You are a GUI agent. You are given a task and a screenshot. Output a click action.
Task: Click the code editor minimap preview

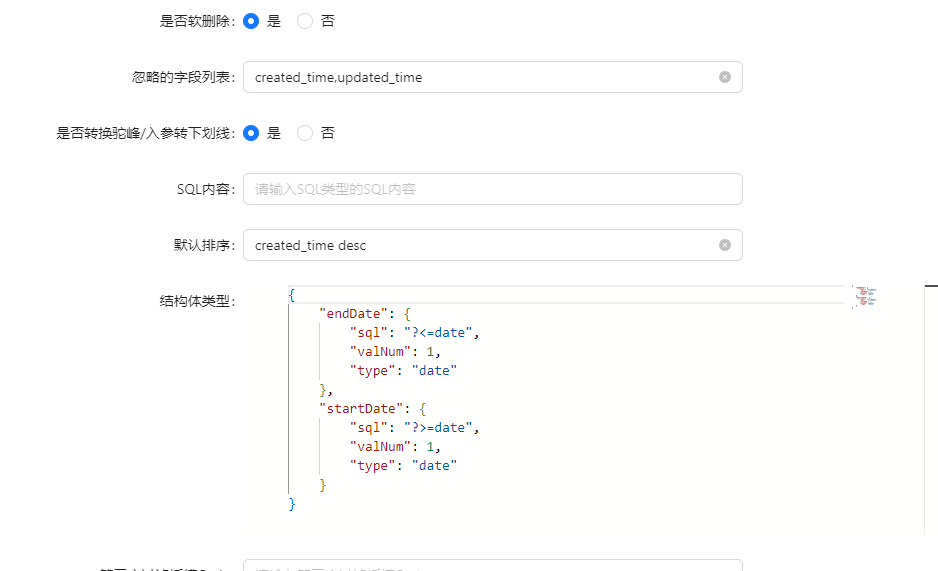click(865, 296)
